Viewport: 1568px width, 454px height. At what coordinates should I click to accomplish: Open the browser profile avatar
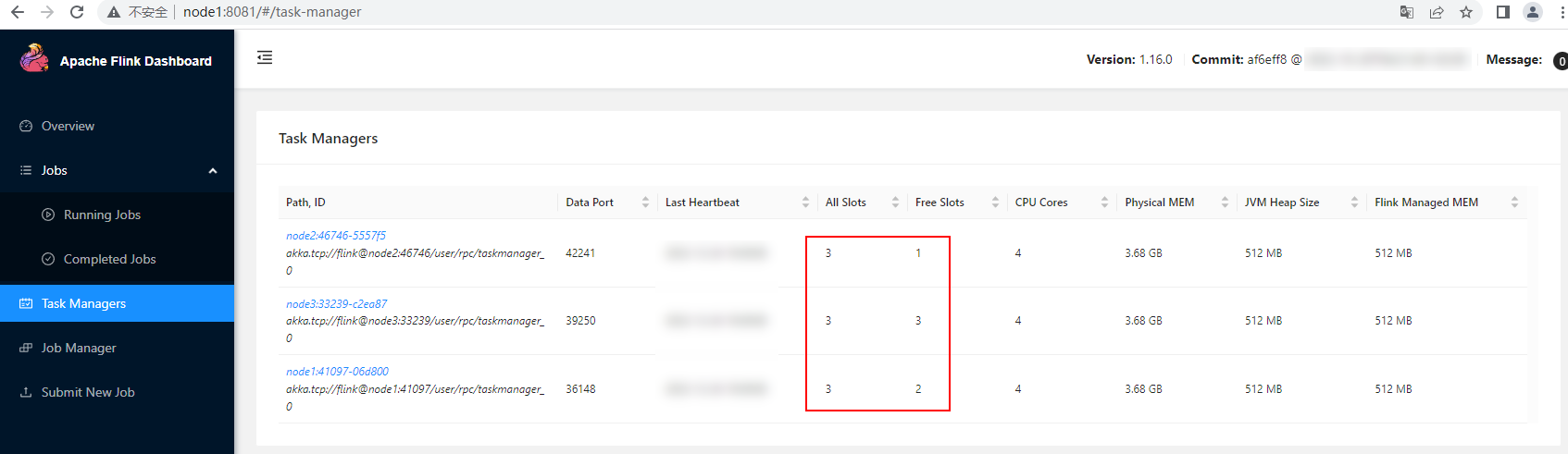point(1533,12)
